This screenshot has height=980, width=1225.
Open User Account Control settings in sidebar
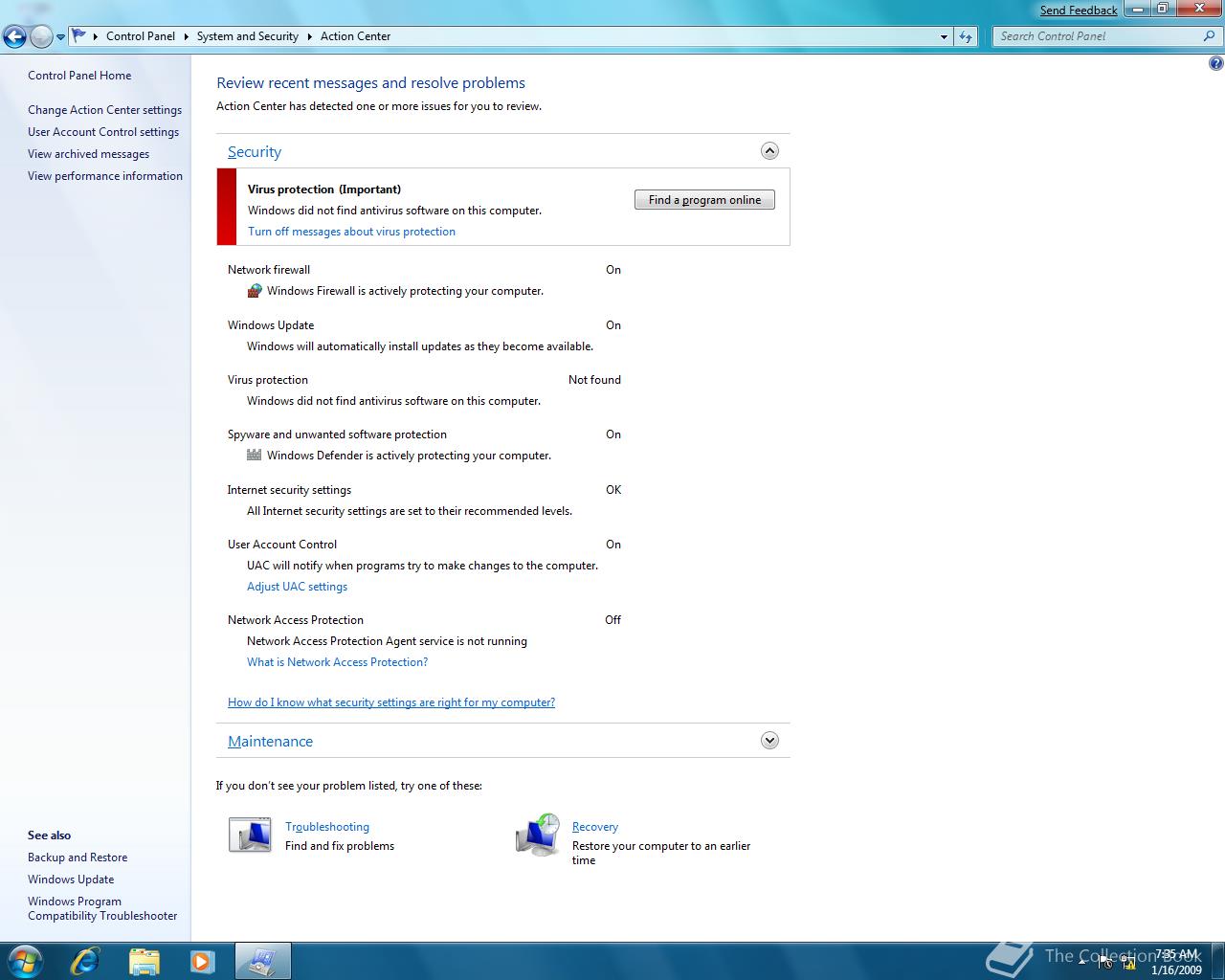pyautogui.click(x=103, y=132)
